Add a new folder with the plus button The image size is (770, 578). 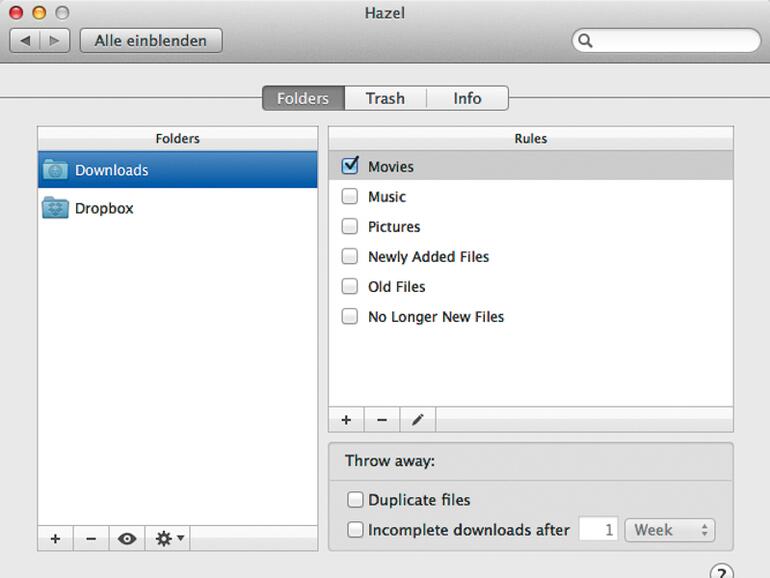pos(55,539)
